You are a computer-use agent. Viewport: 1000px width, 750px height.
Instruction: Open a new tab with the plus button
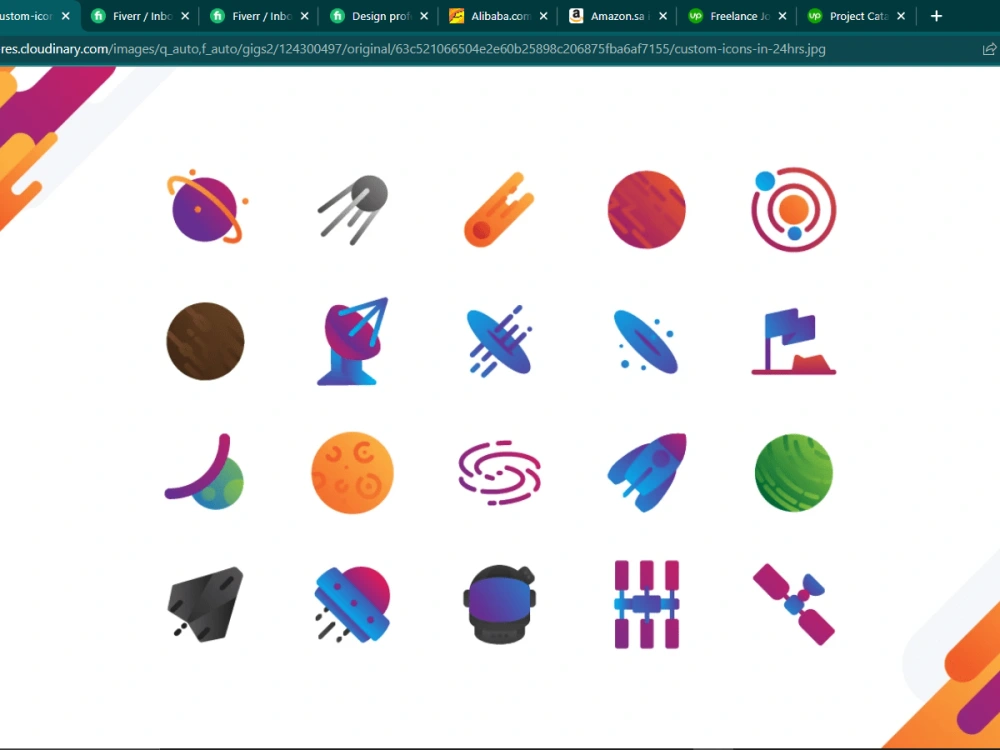pyautogui.click(x=936, y=16)
